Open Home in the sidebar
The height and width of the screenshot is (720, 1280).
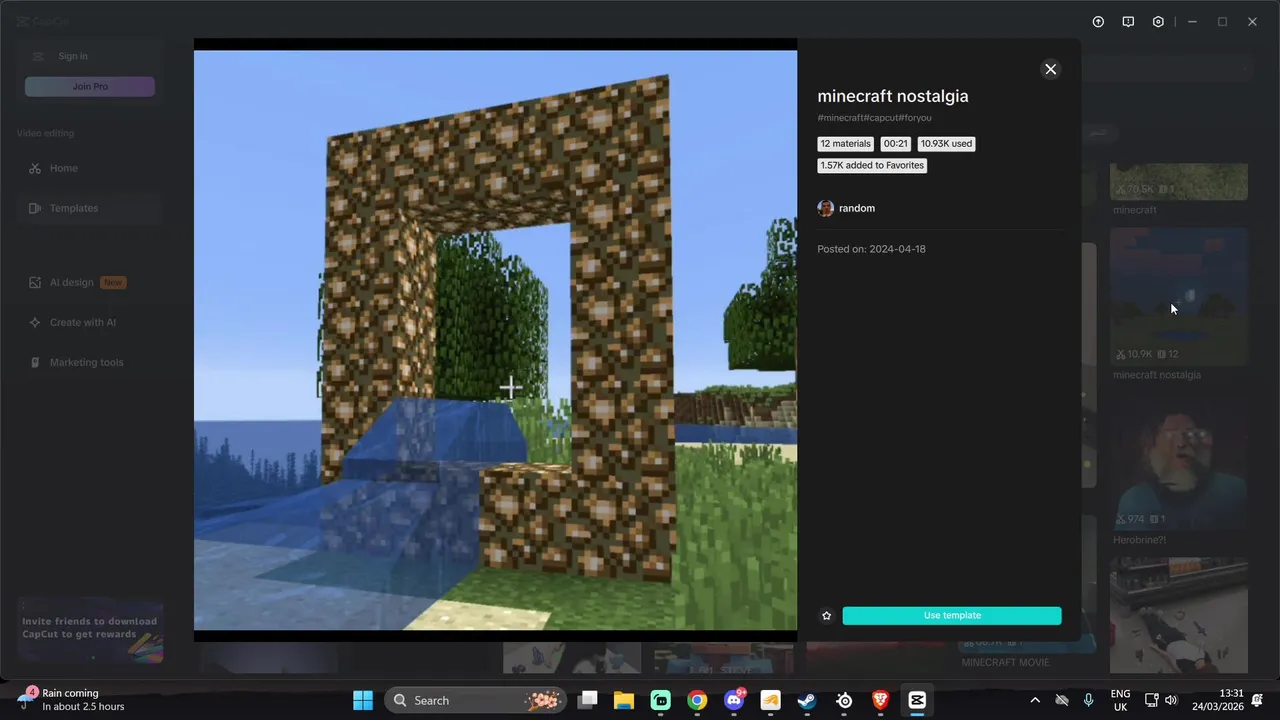[x=90, y=168]
